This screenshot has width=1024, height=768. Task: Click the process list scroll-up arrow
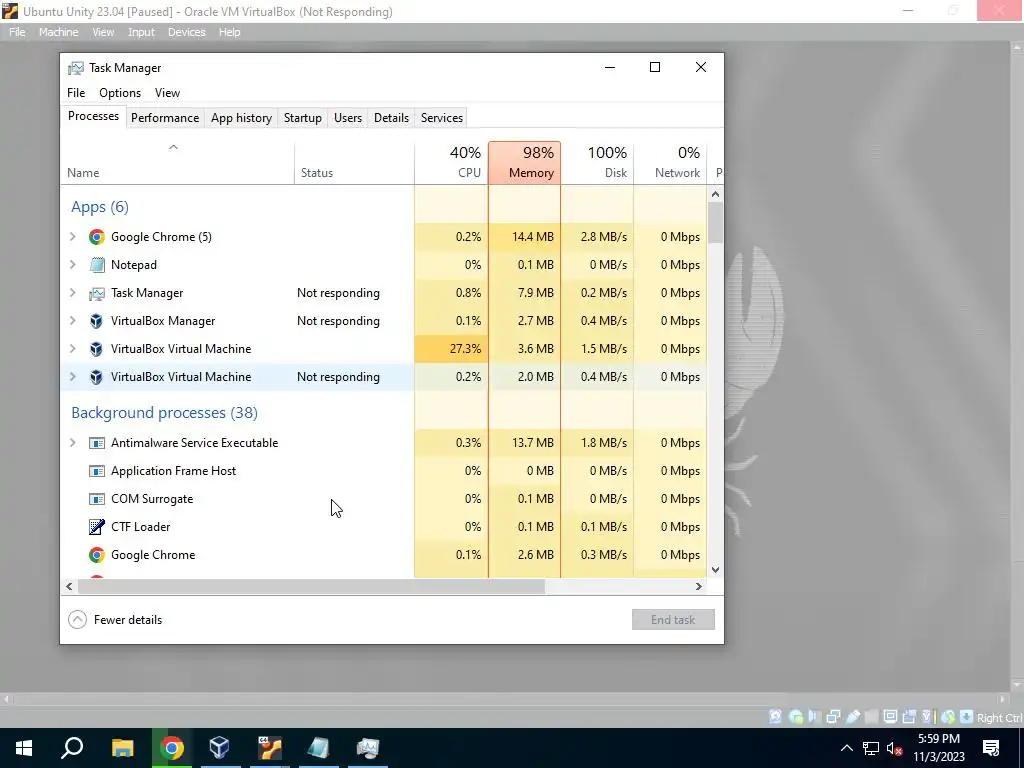[715, 194]
